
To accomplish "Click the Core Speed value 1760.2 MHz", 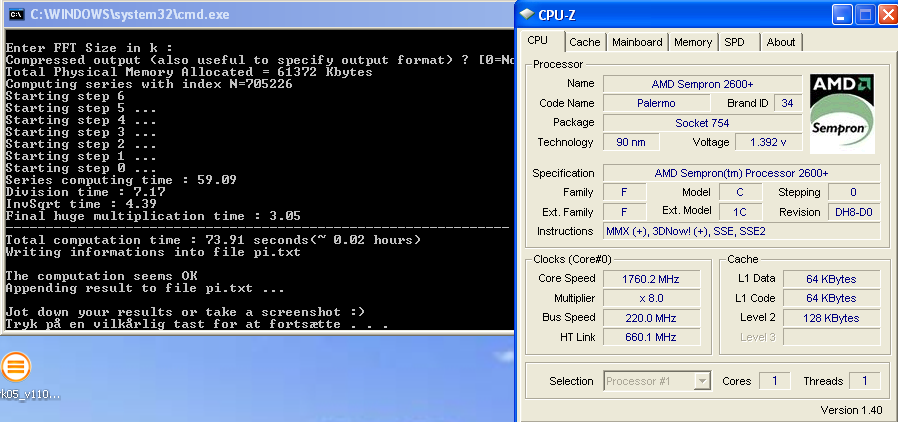I will (x=651, y=279).
